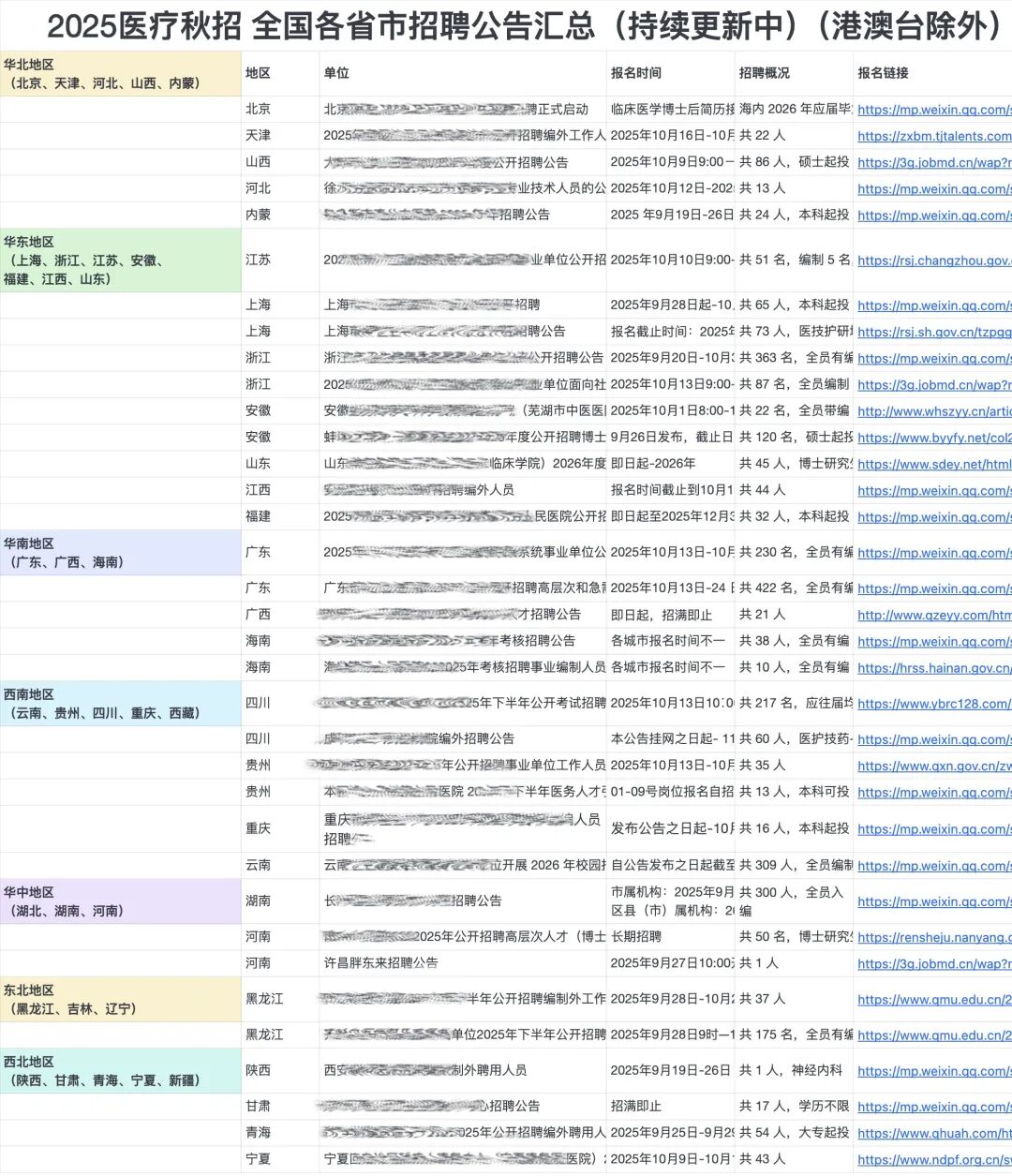The image size is (1012, 1176).
Task: Open the www.whszyy.cn link for 安徽
Action: point(933,411)
